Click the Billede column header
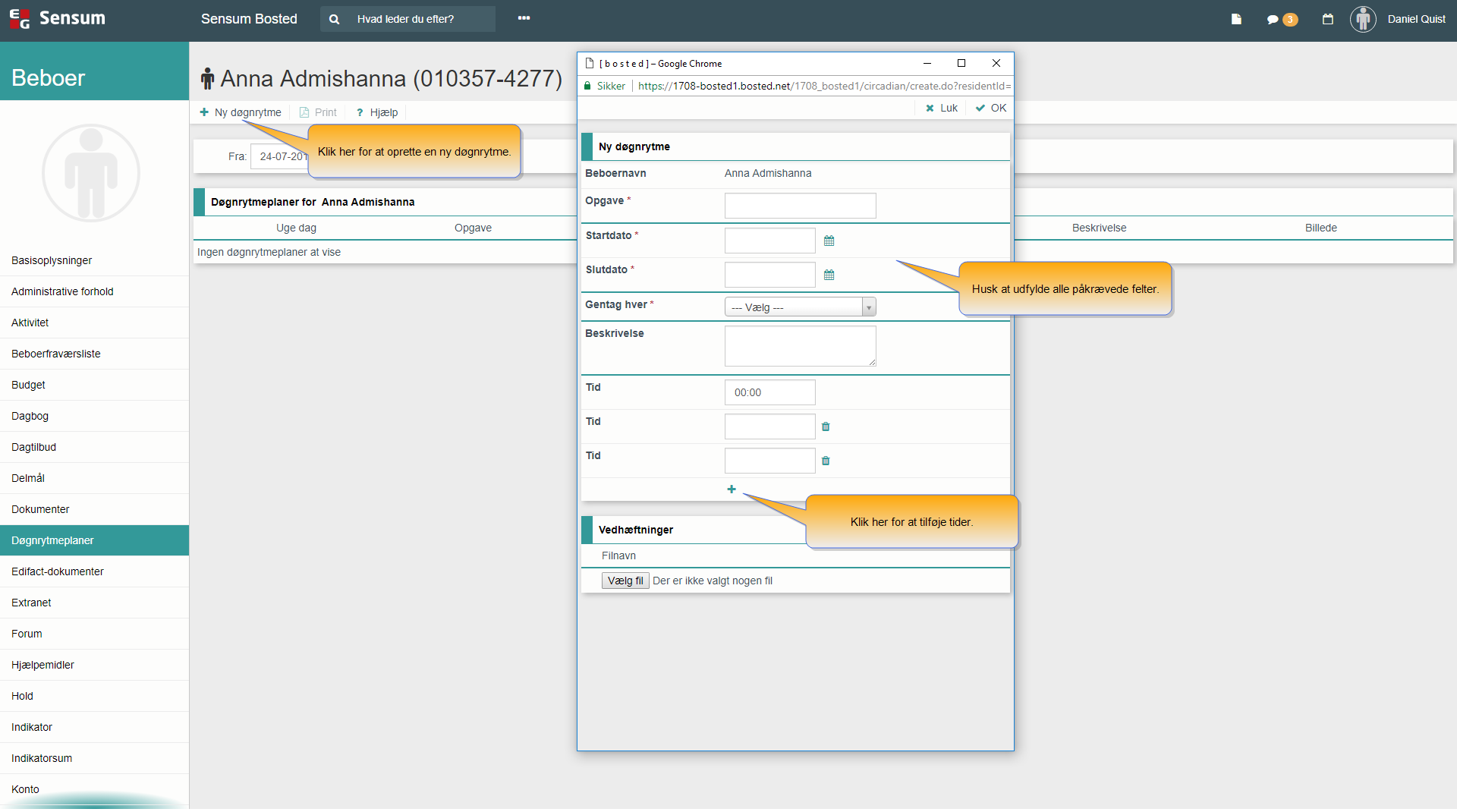Image resolution: width=1457 pixels, height=812 pixels. [1320, 228]
